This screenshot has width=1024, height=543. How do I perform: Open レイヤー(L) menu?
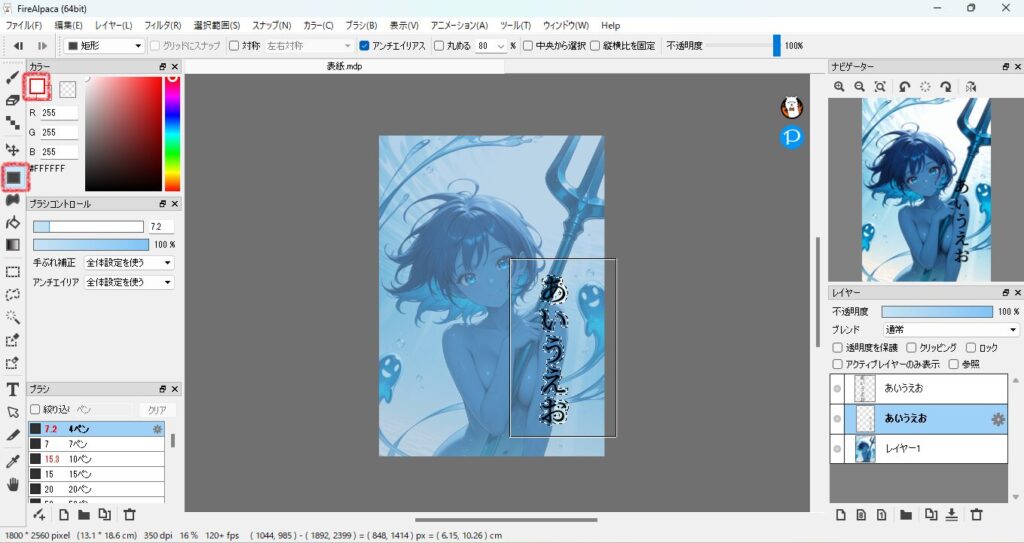(x=113, y=25)
